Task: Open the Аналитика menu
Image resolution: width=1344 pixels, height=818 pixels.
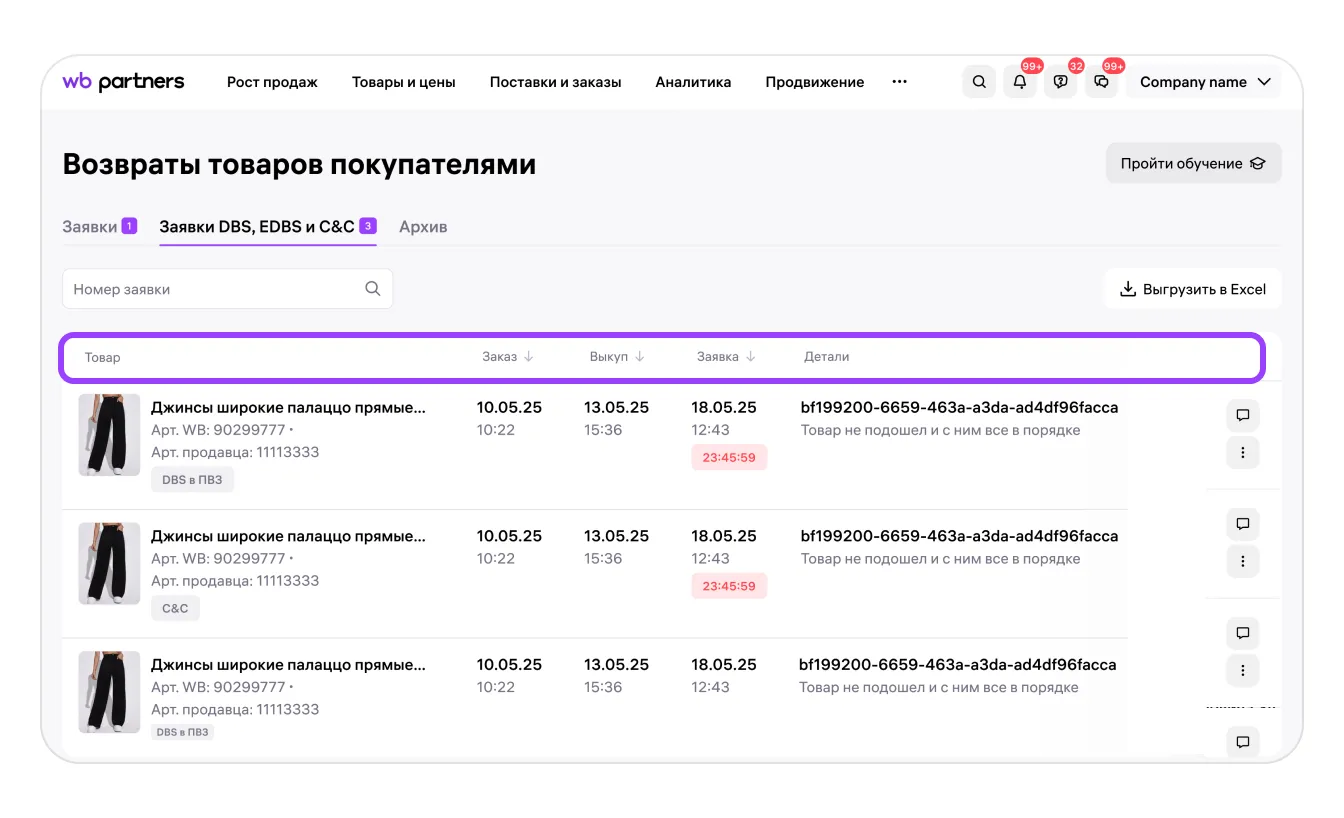Action: point(693,82)
